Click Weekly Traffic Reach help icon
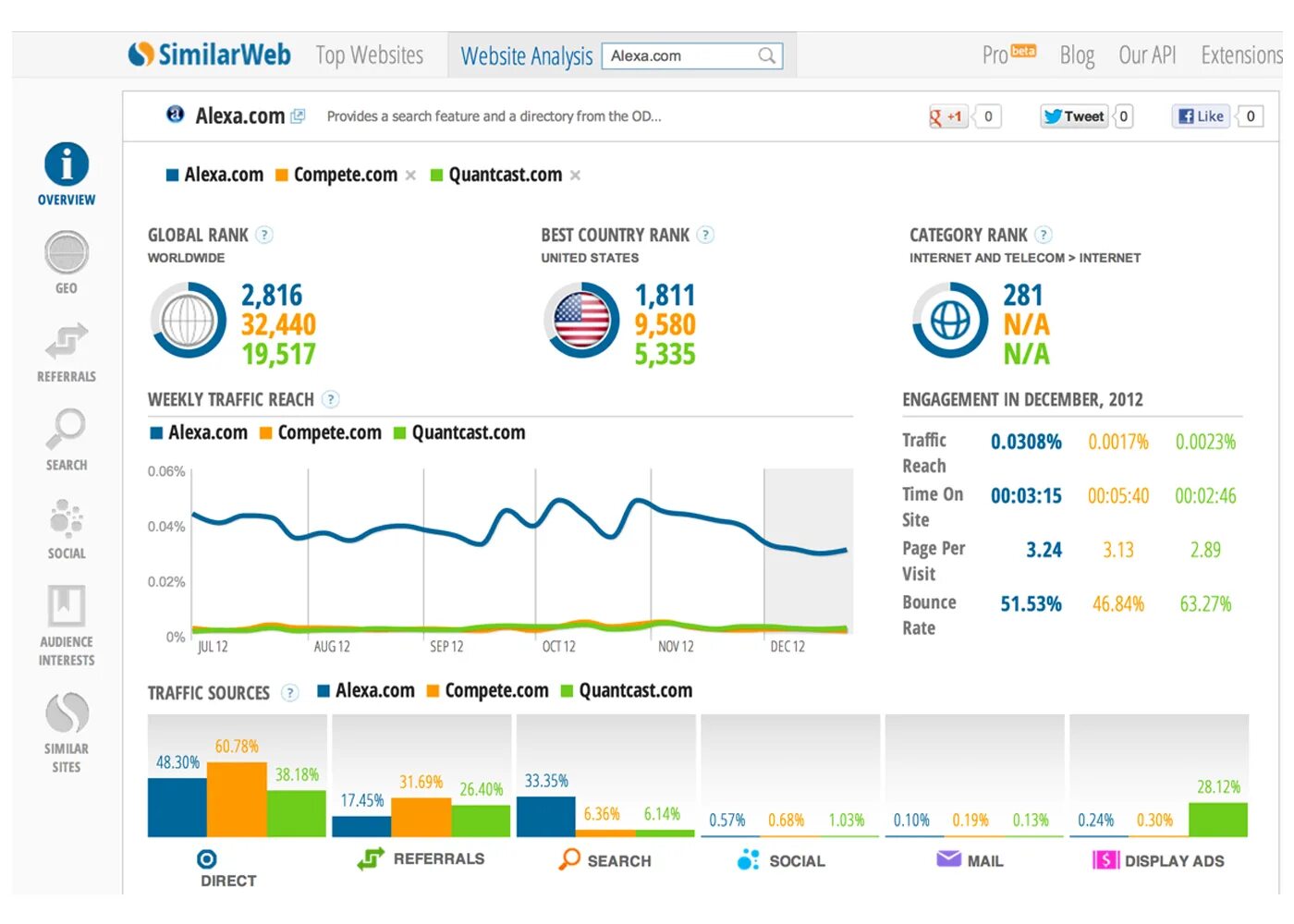Image resolution: width=1294 pixels, height=924 pixels. (330, 399)
